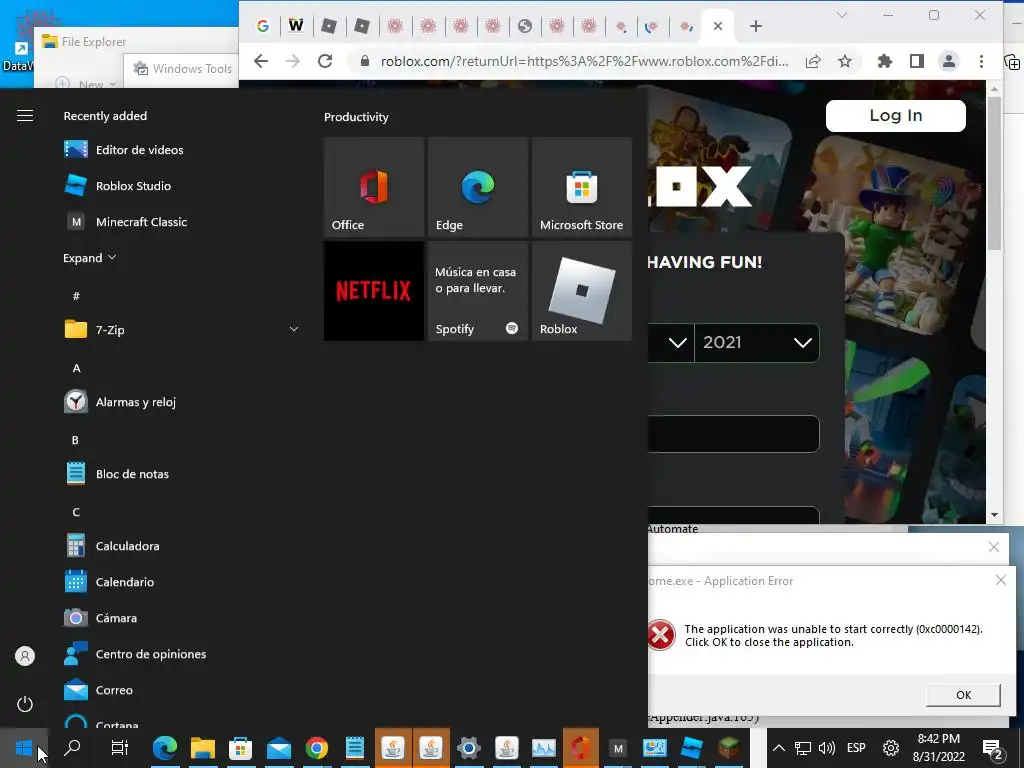Open the Spotify tile

(478, 291)
